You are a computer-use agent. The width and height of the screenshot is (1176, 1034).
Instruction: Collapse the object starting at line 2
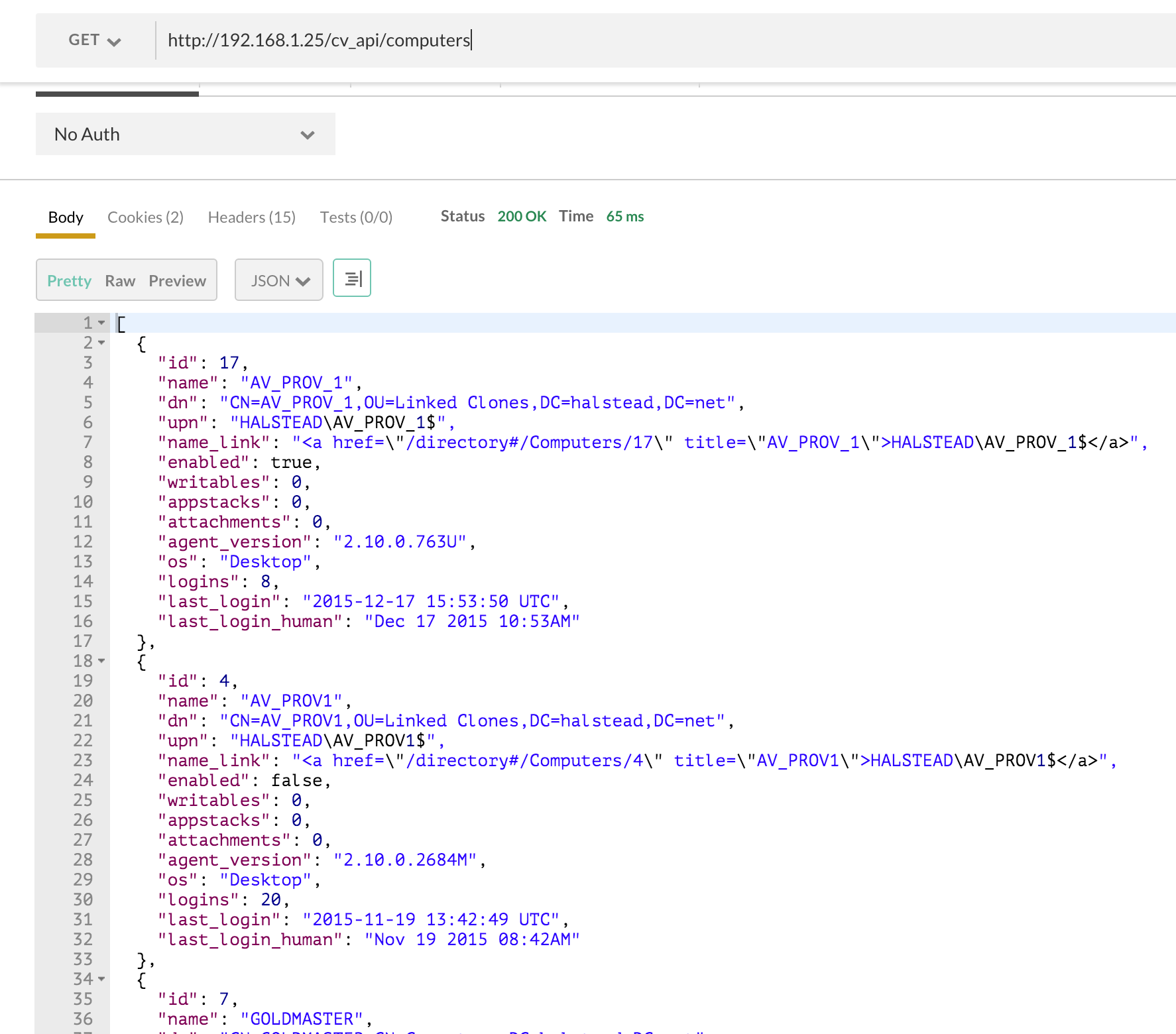tap(101, 343)
